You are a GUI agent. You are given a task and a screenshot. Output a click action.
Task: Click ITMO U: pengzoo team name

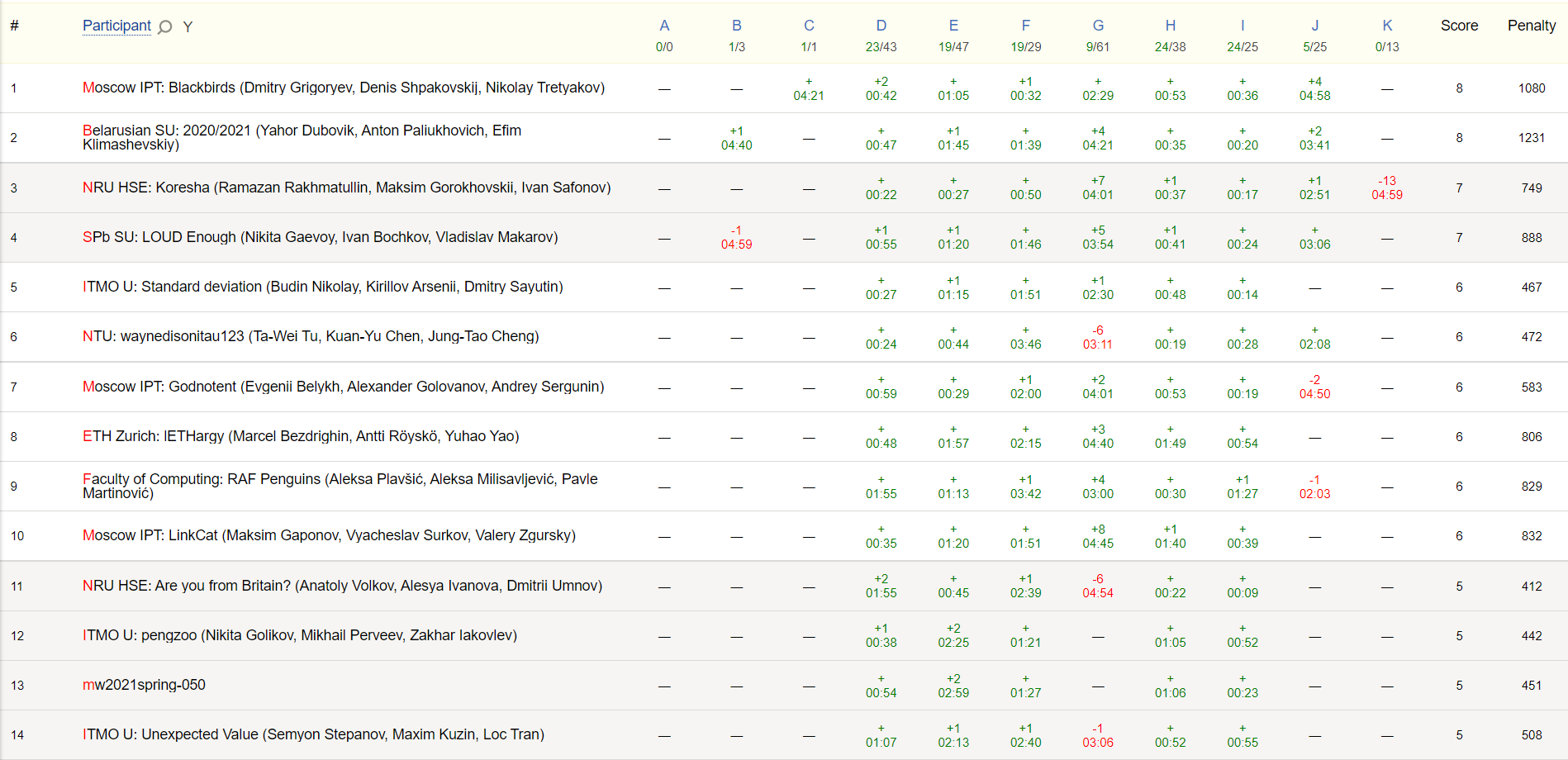pos(299,635)
